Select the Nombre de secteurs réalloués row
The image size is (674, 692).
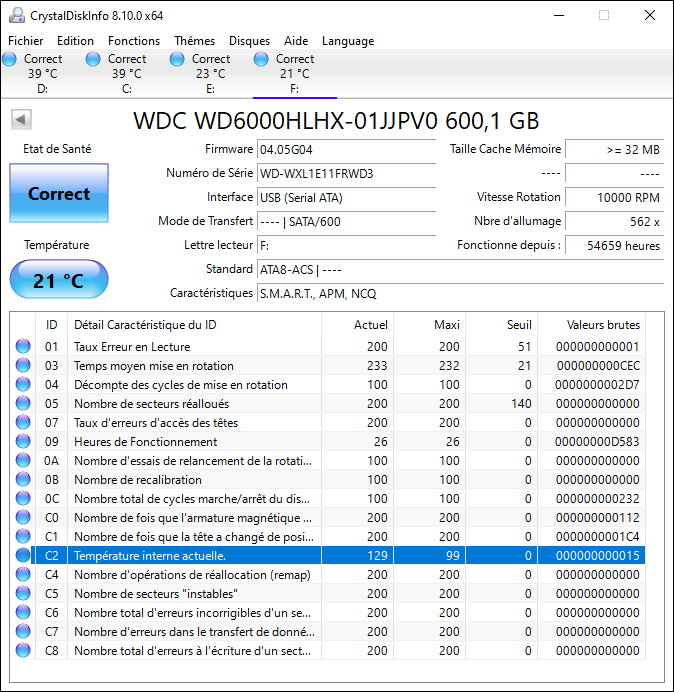(x=328, y=403)
